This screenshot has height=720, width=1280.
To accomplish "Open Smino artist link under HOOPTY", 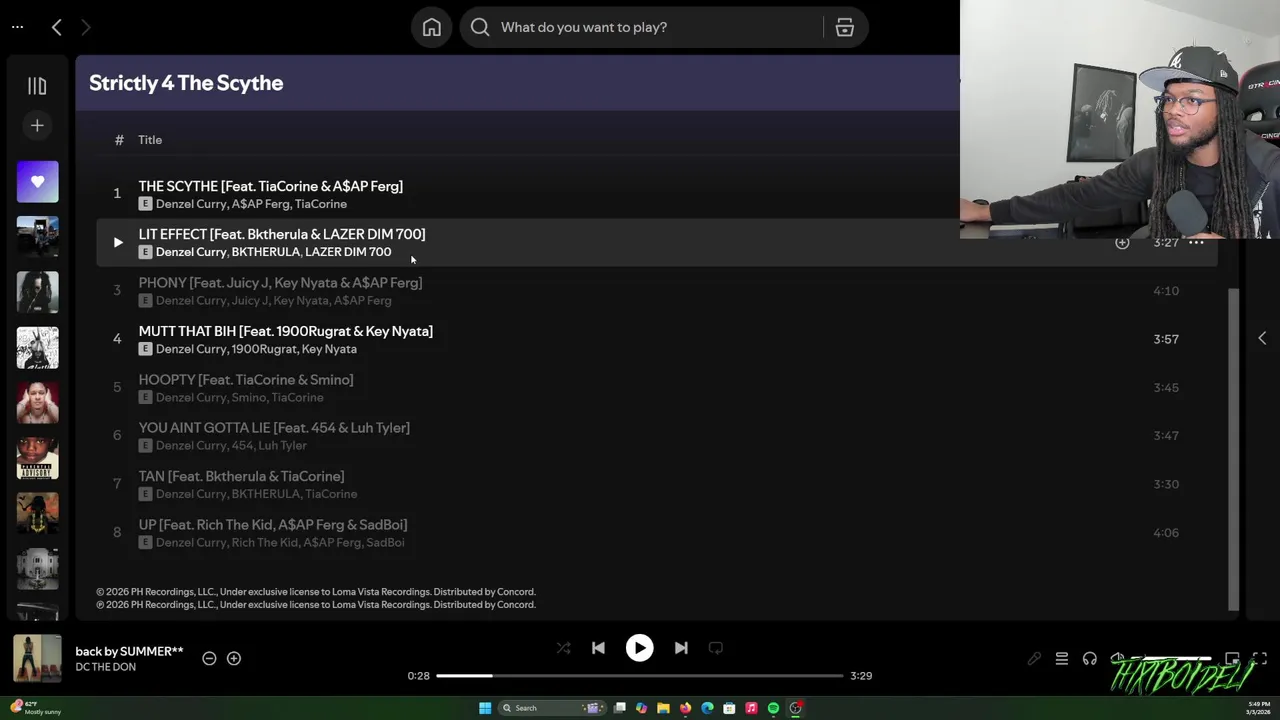I will [x=248, y=397].
